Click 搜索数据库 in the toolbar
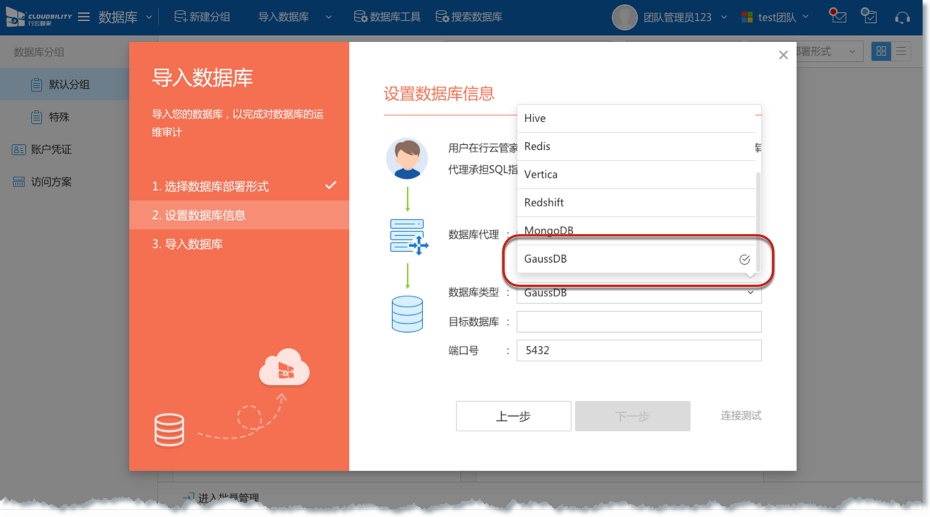 (x=468, y=17)
